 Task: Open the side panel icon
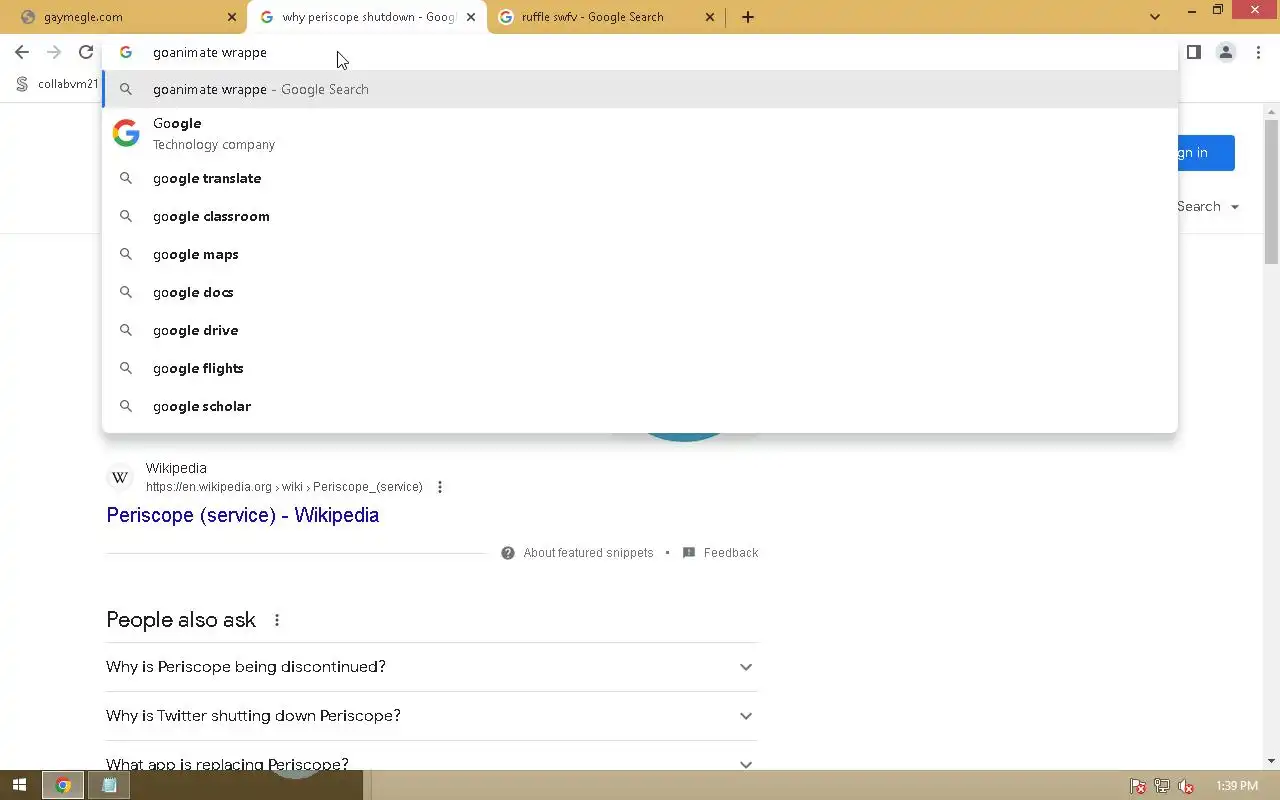pyautogui.click(x=1193, y=52)
